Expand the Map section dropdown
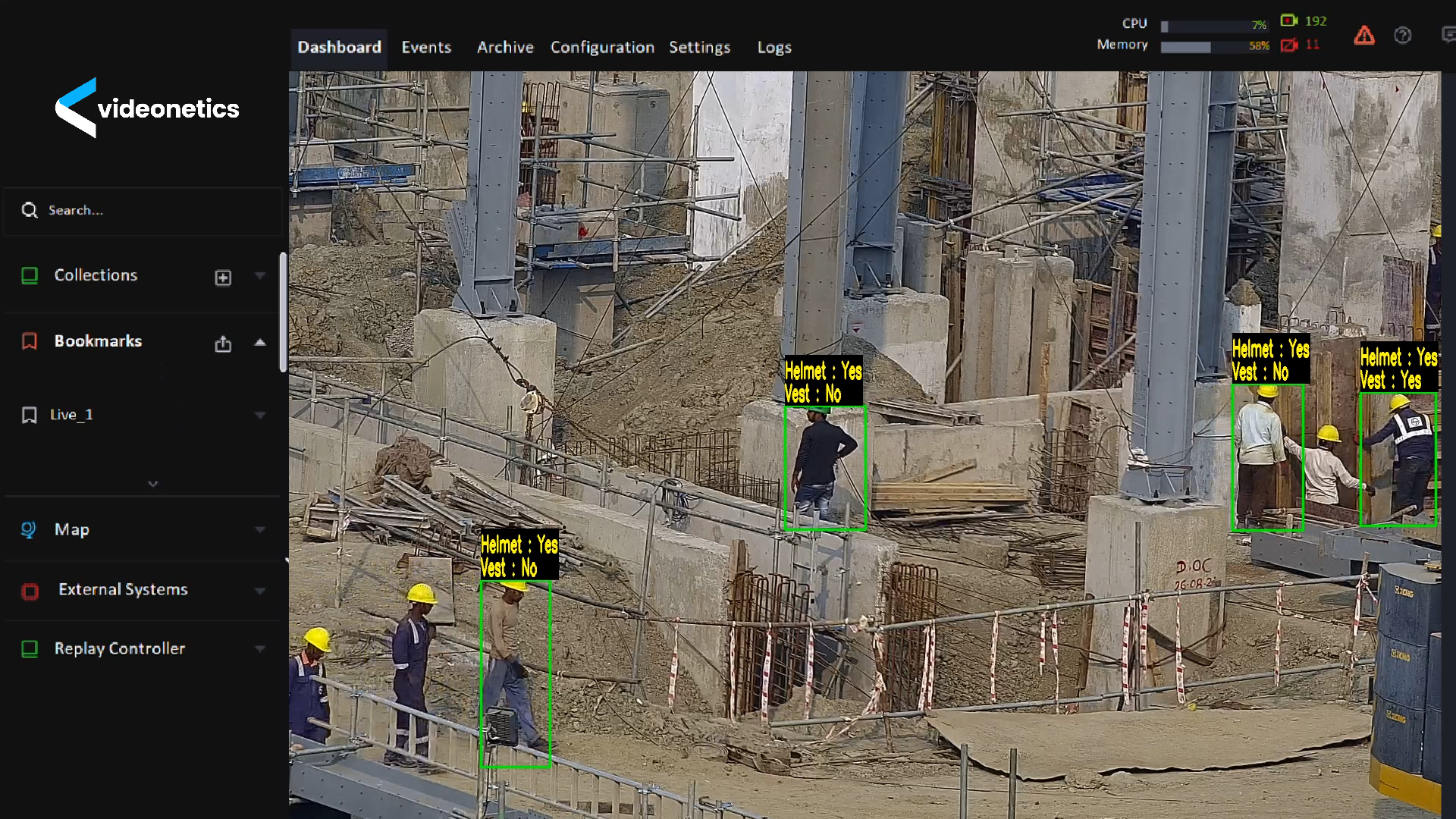This screenshot has width=1456, height=819. (x=260, y=529)
